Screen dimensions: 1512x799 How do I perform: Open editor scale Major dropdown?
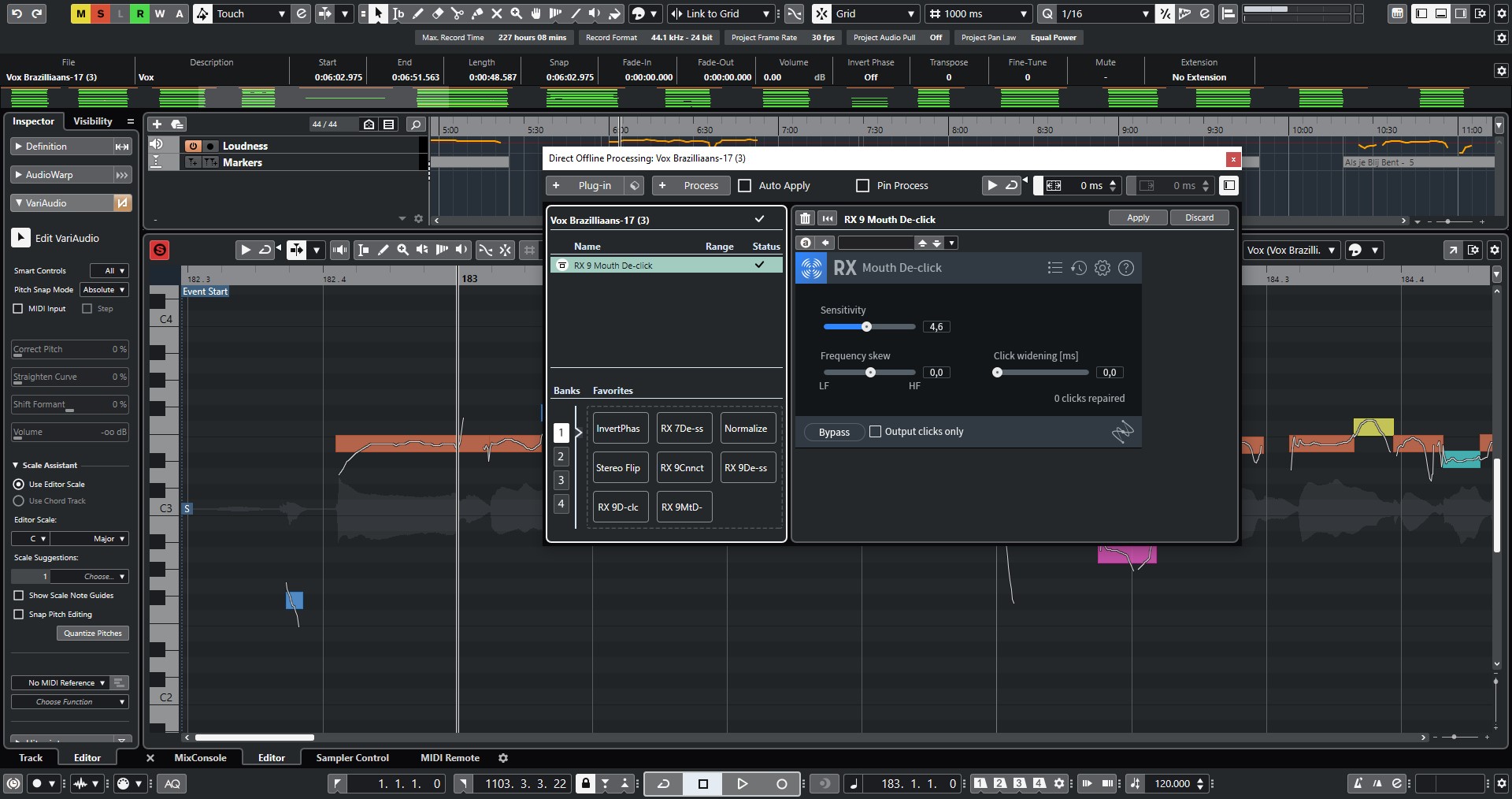pos(90,539)
